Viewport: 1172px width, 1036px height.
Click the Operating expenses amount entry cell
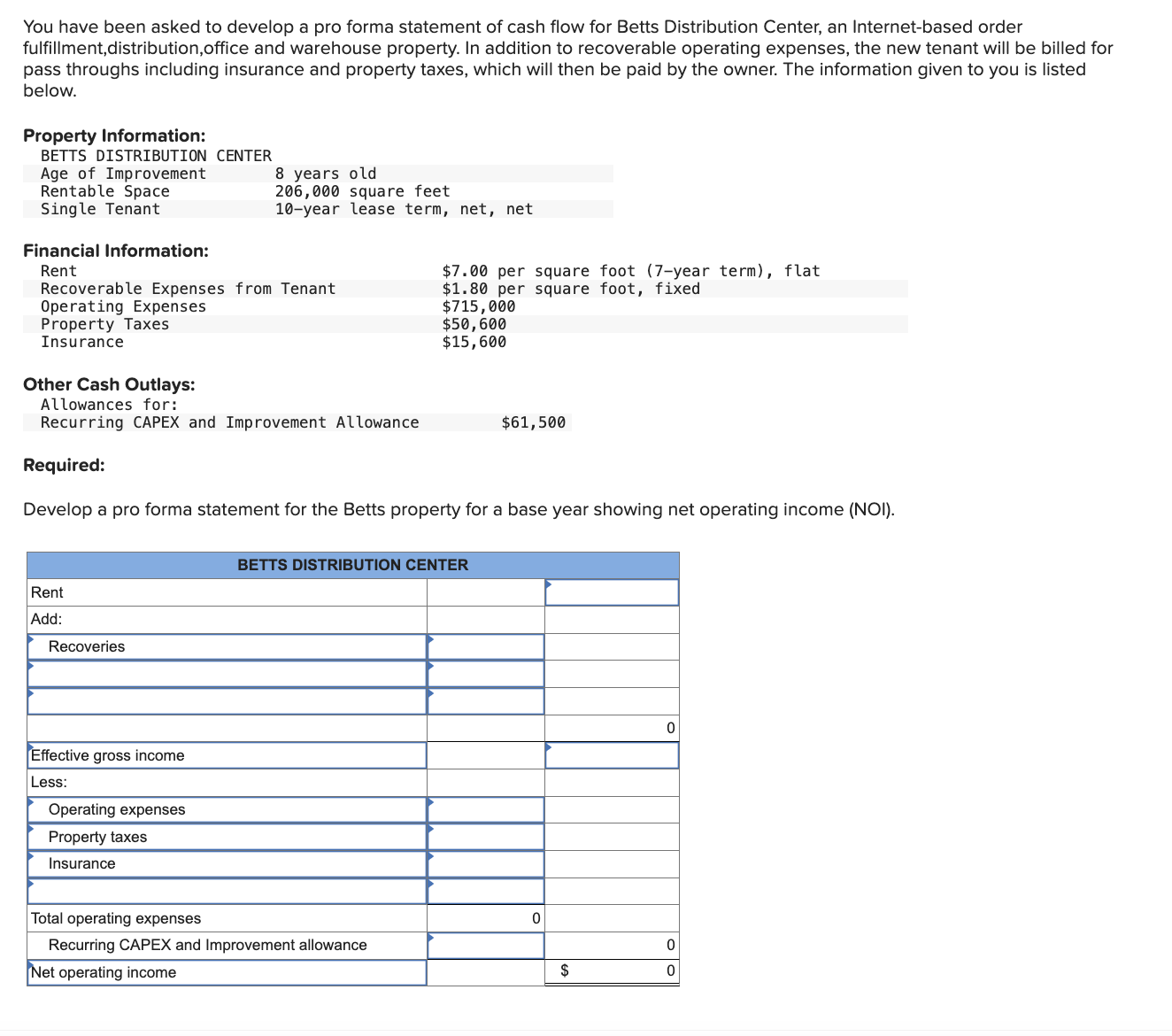tap(485, 809)
